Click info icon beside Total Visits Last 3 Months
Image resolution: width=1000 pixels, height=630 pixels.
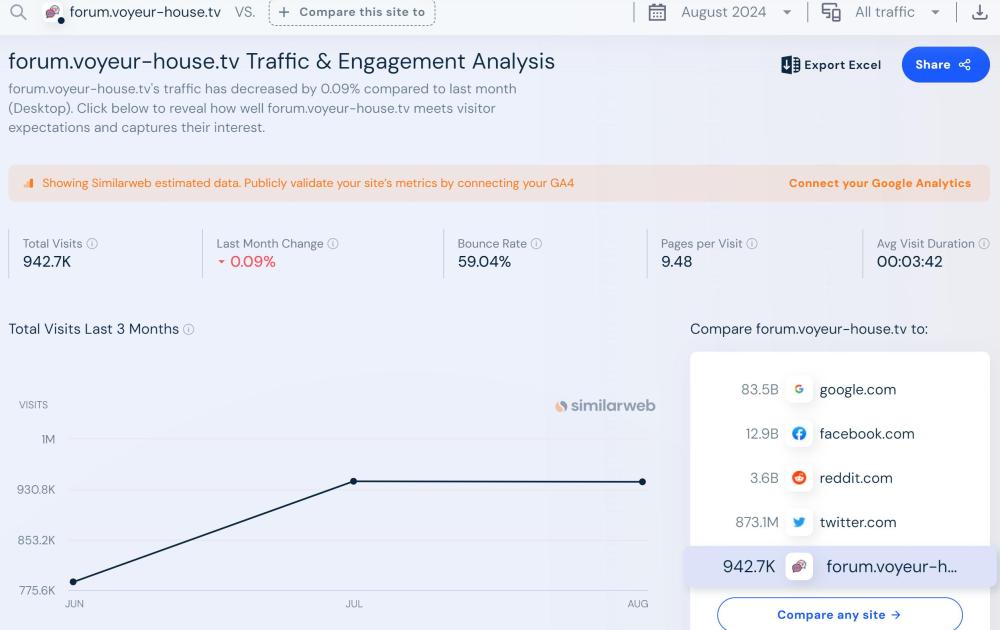click(189, 330)
